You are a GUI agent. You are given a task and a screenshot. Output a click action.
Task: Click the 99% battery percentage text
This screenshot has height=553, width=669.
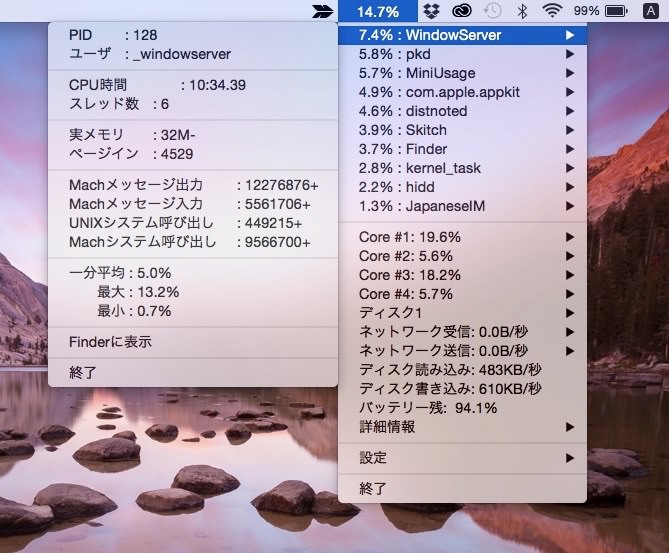(x=586, y=11)
